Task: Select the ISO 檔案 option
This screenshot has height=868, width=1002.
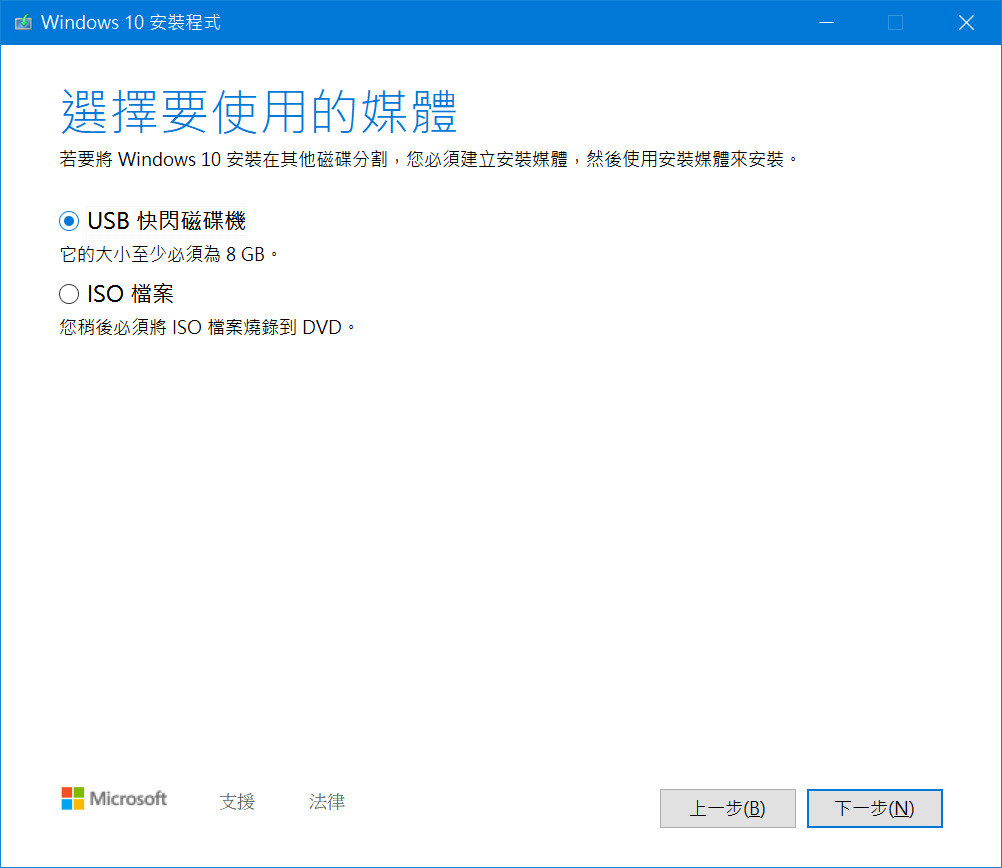Action: click(x=68, y=293)
